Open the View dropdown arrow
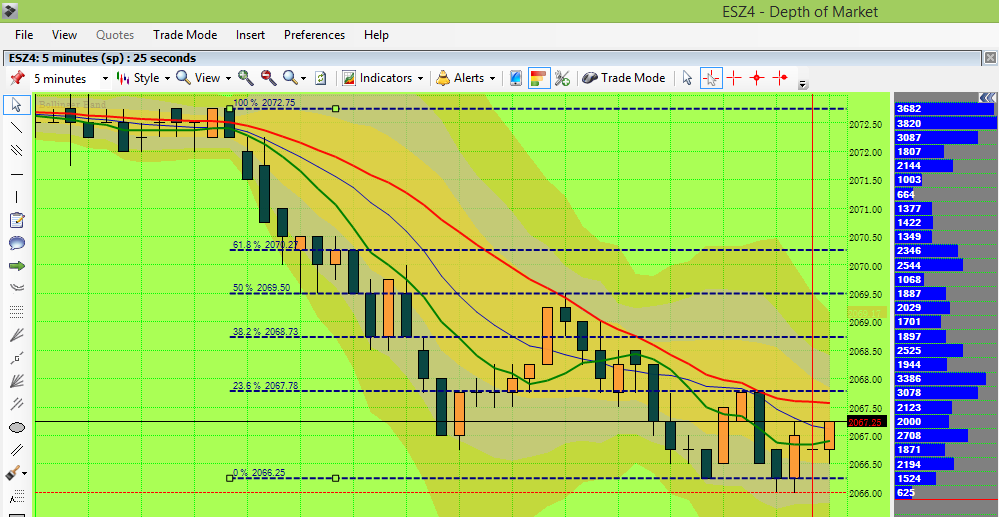 228,78
